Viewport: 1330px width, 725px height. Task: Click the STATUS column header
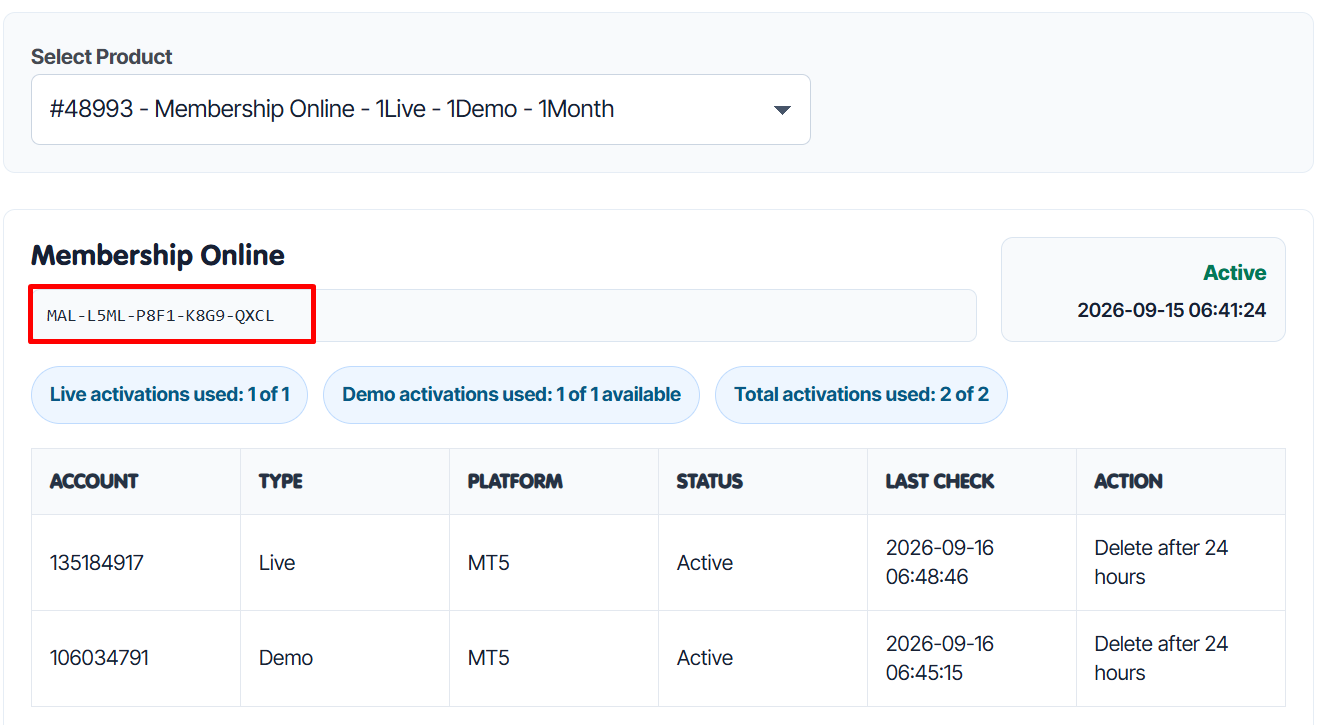(710, 481)
